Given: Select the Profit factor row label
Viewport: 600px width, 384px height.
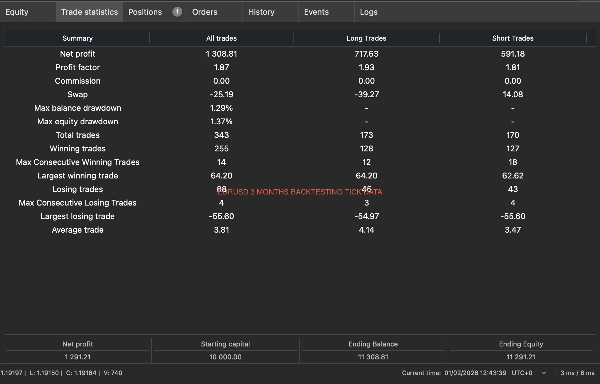Looking at the screenshot, I should coord(77,67).
